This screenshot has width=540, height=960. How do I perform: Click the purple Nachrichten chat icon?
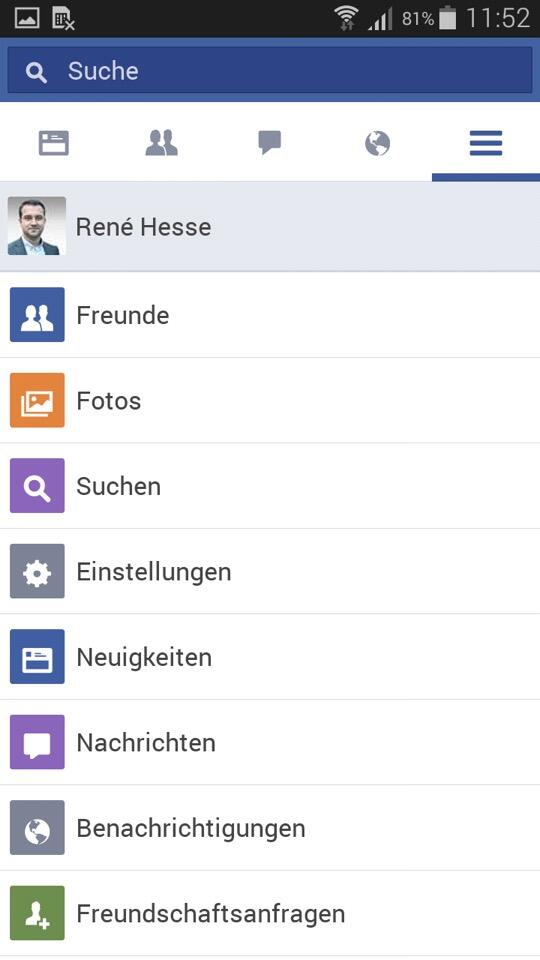(x=37, y=742)
